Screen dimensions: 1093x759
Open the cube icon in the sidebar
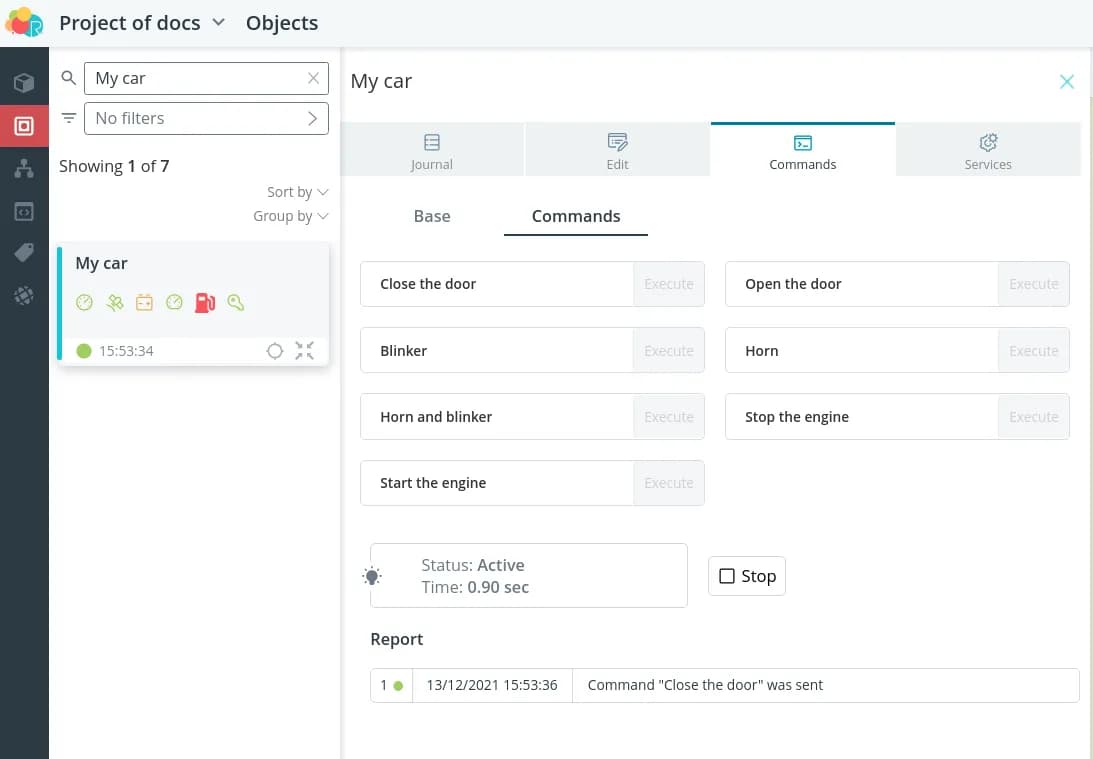click(x=24, y=83)
